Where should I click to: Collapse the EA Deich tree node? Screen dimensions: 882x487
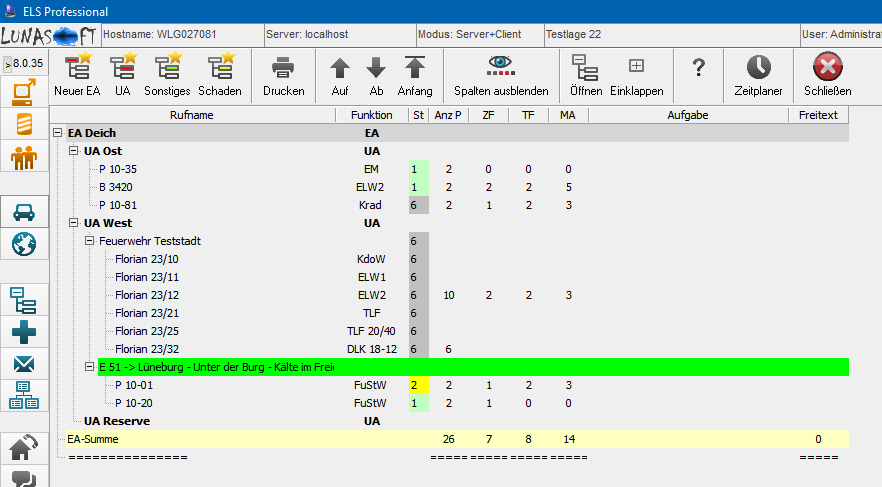(58, 133)
